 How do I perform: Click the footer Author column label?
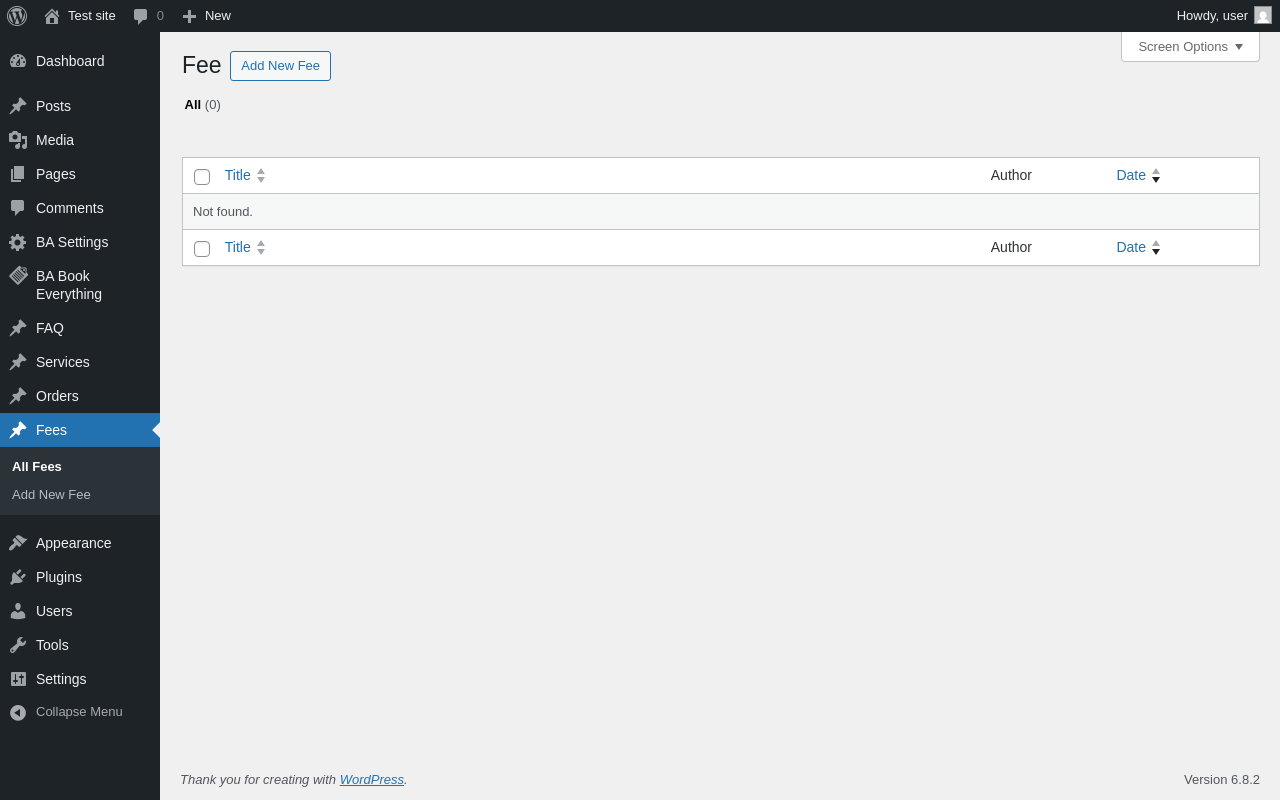[1011, 247]
